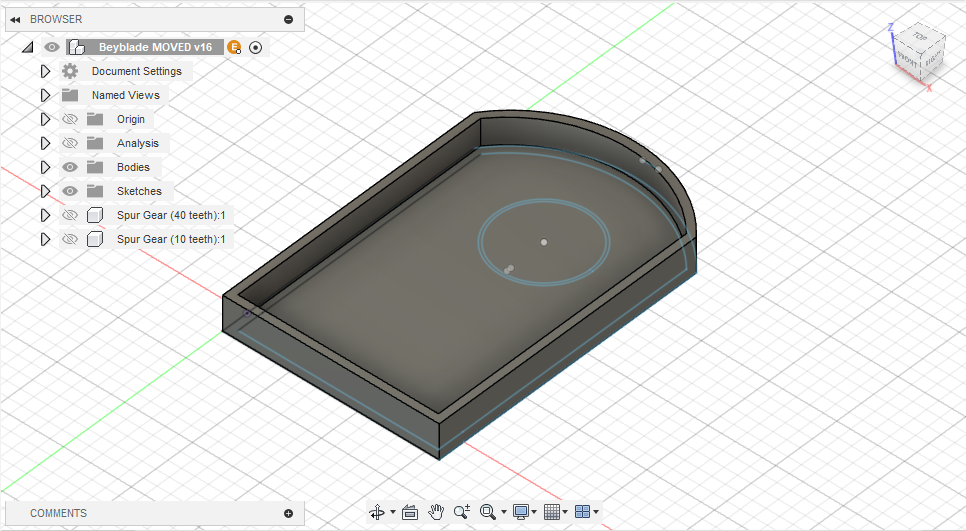Open Display Settings monitor icon

521,512
